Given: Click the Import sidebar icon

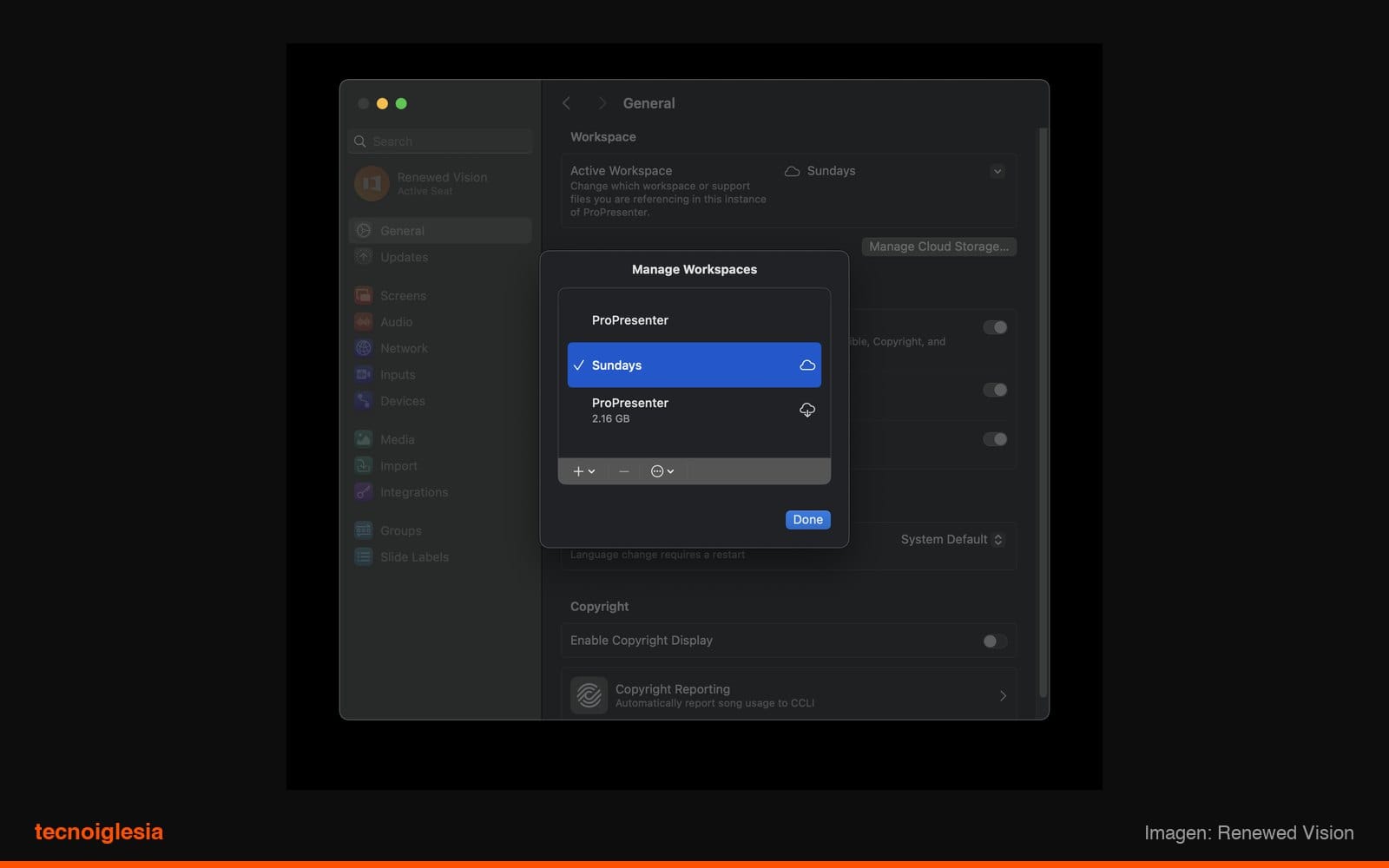Looking at the screenshot, I should click(x=364, y=465).
